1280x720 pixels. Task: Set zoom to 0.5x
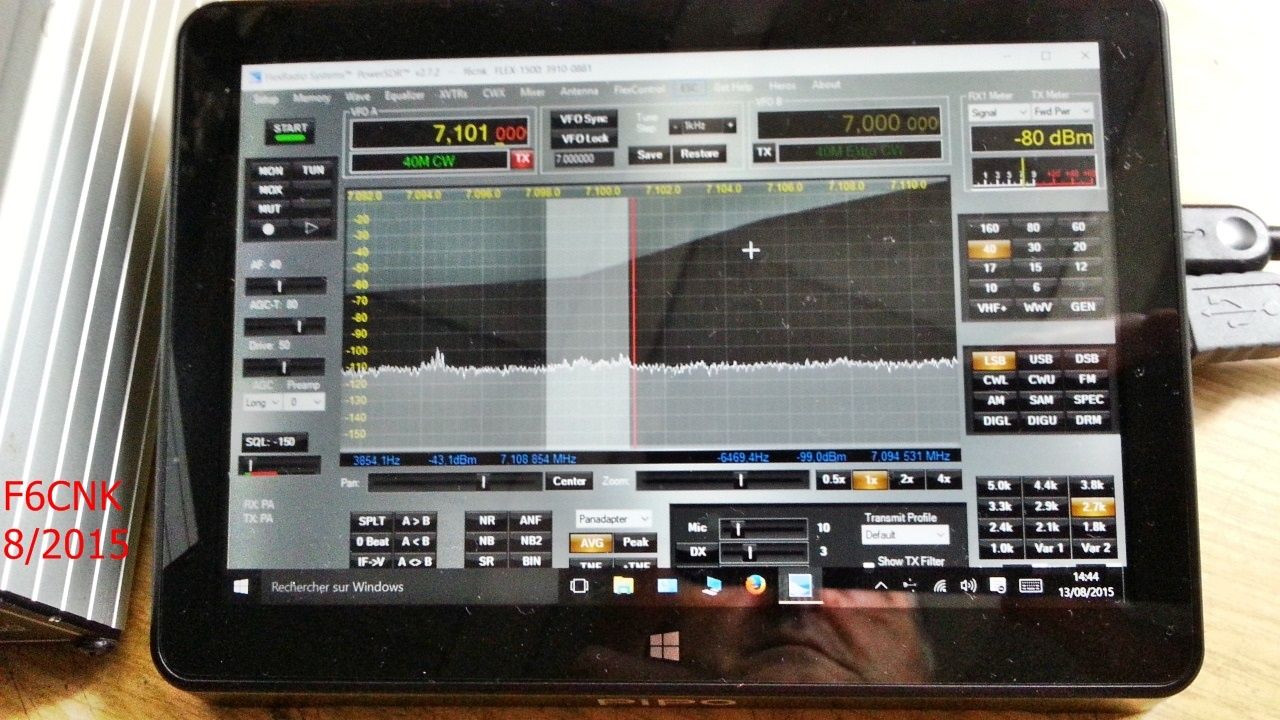pos(833,480)
